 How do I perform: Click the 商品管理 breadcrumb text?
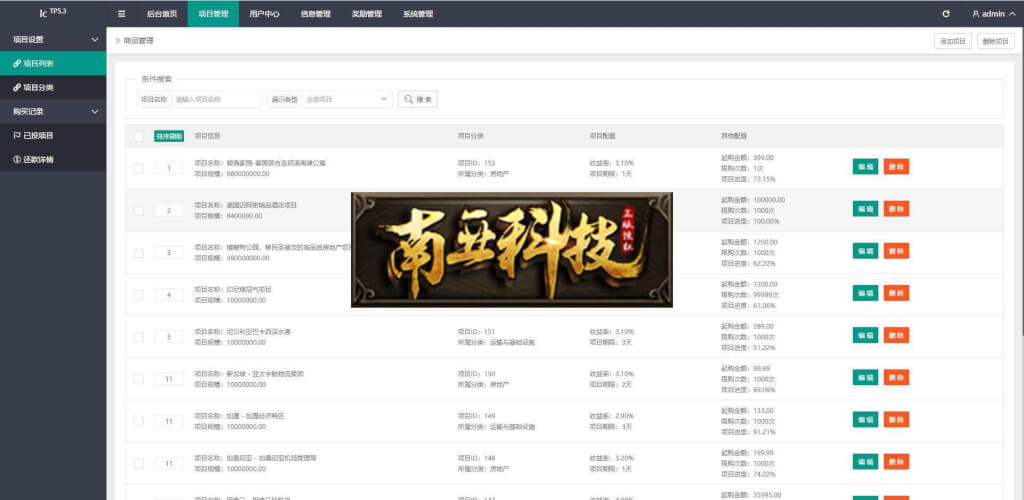138,40
